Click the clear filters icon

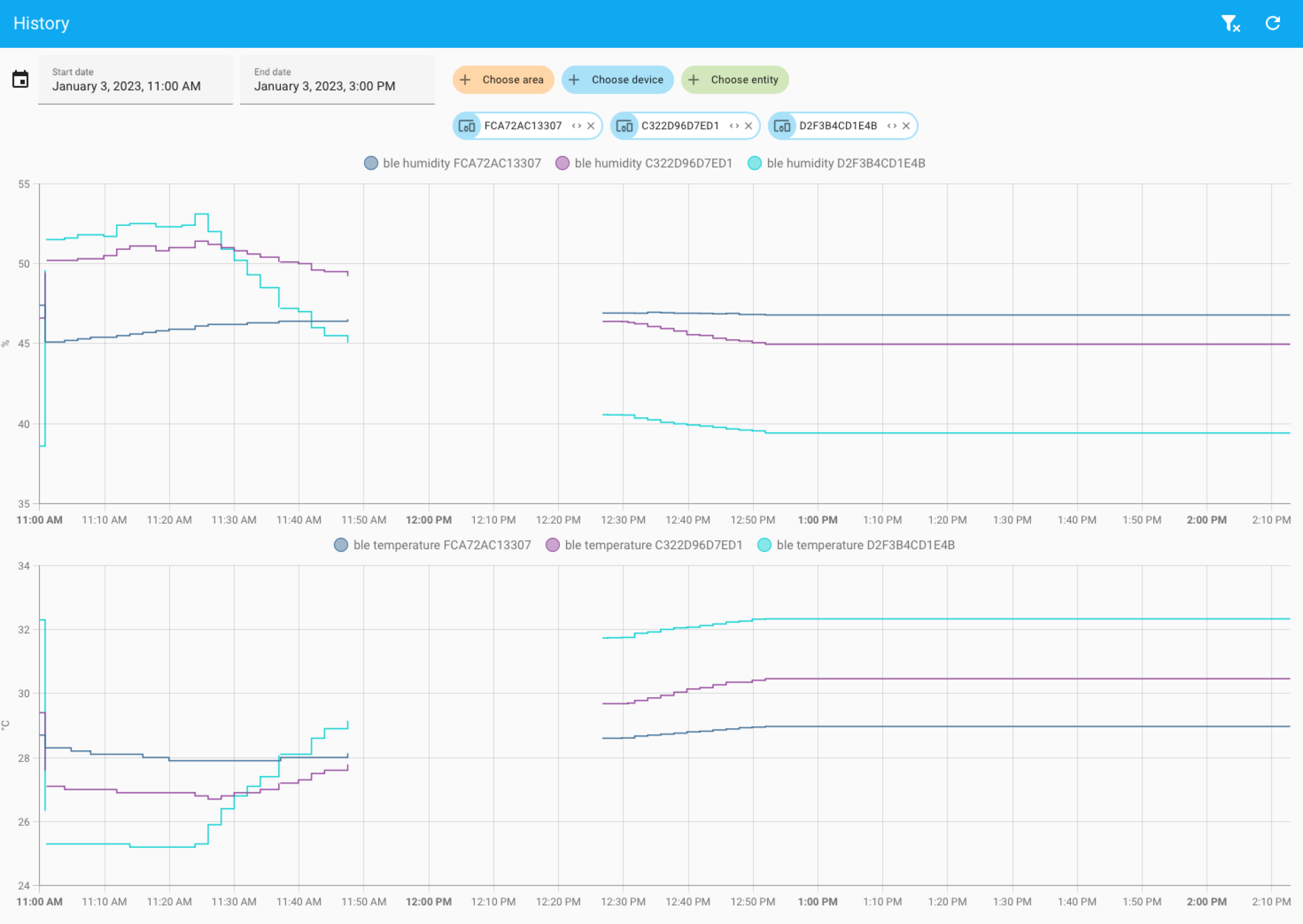pyautogui.click(x=1230, y=23)
